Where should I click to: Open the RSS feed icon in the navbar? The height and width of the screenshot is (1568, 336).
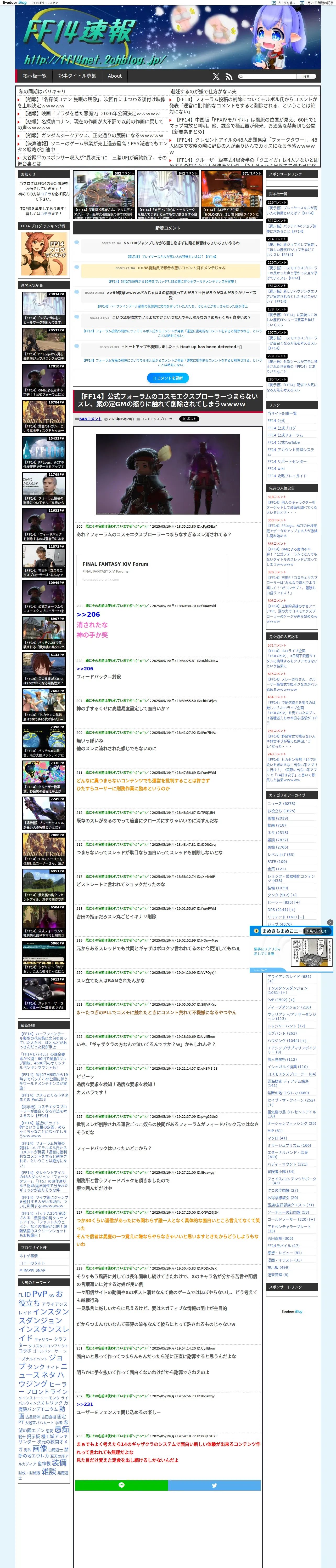(229, 77)
